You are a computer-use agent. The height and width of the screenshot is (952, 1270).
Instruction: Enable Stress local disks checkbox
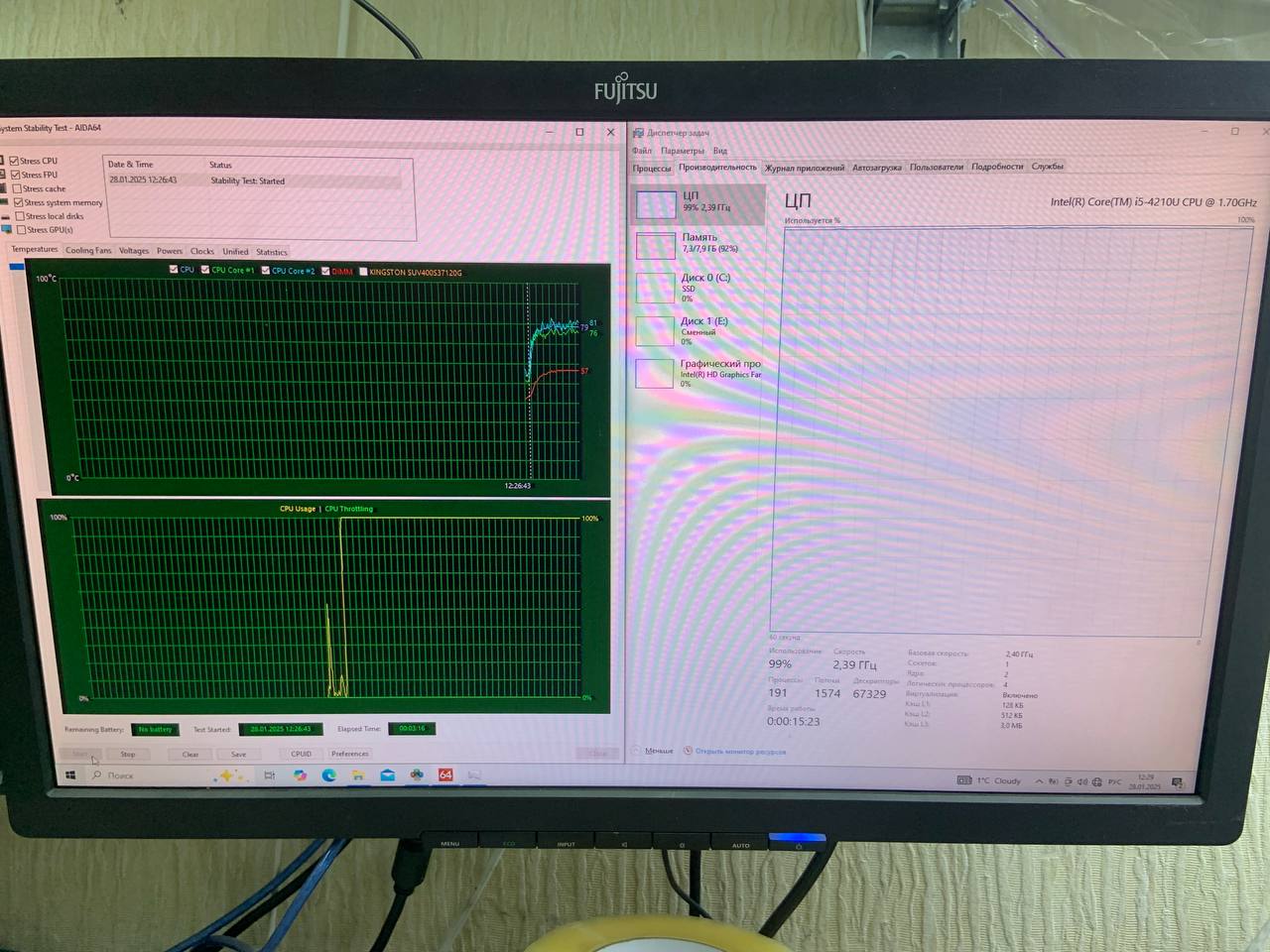click(20, 216)
